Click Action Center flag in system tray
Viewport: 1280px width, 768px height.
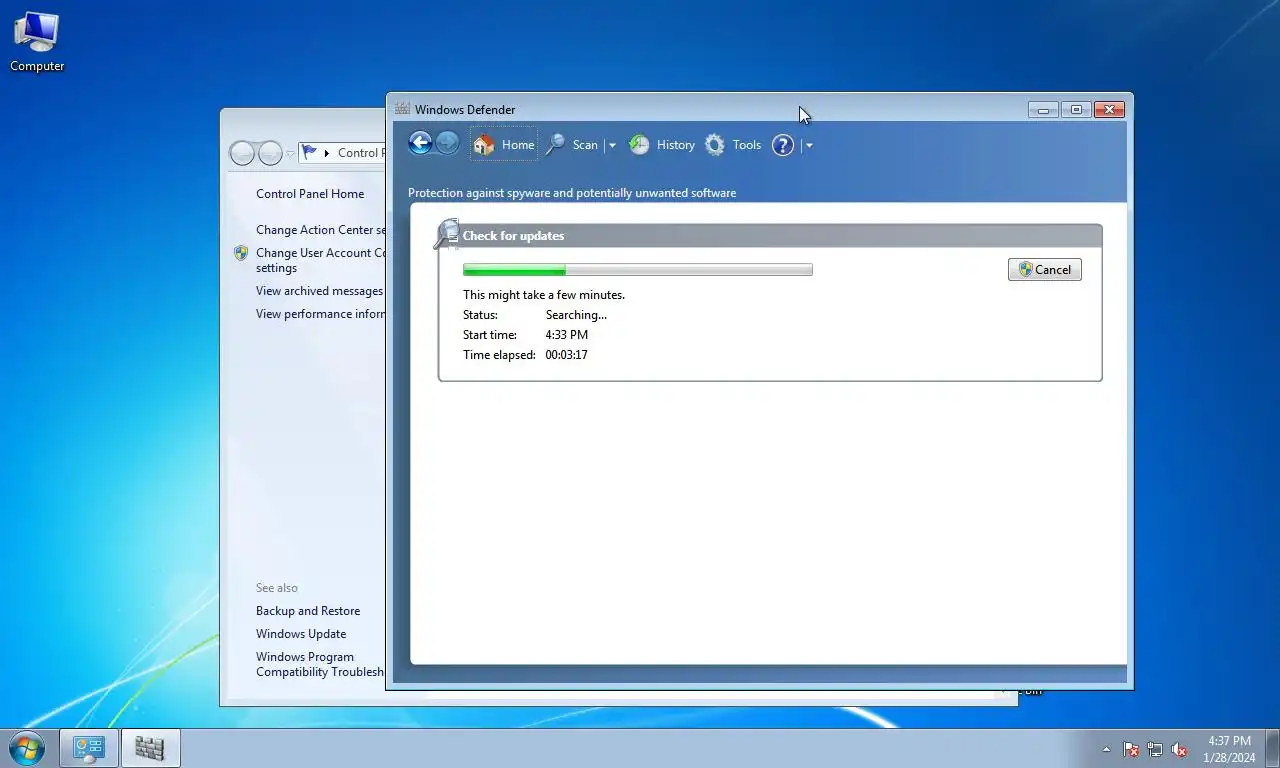[1132, 749]
